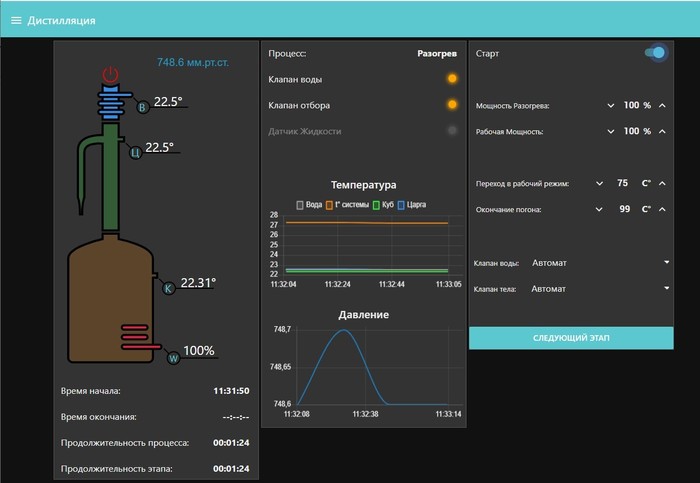Click the Продолжительность процесса value
700x483 pixels.
click(231, 443)
